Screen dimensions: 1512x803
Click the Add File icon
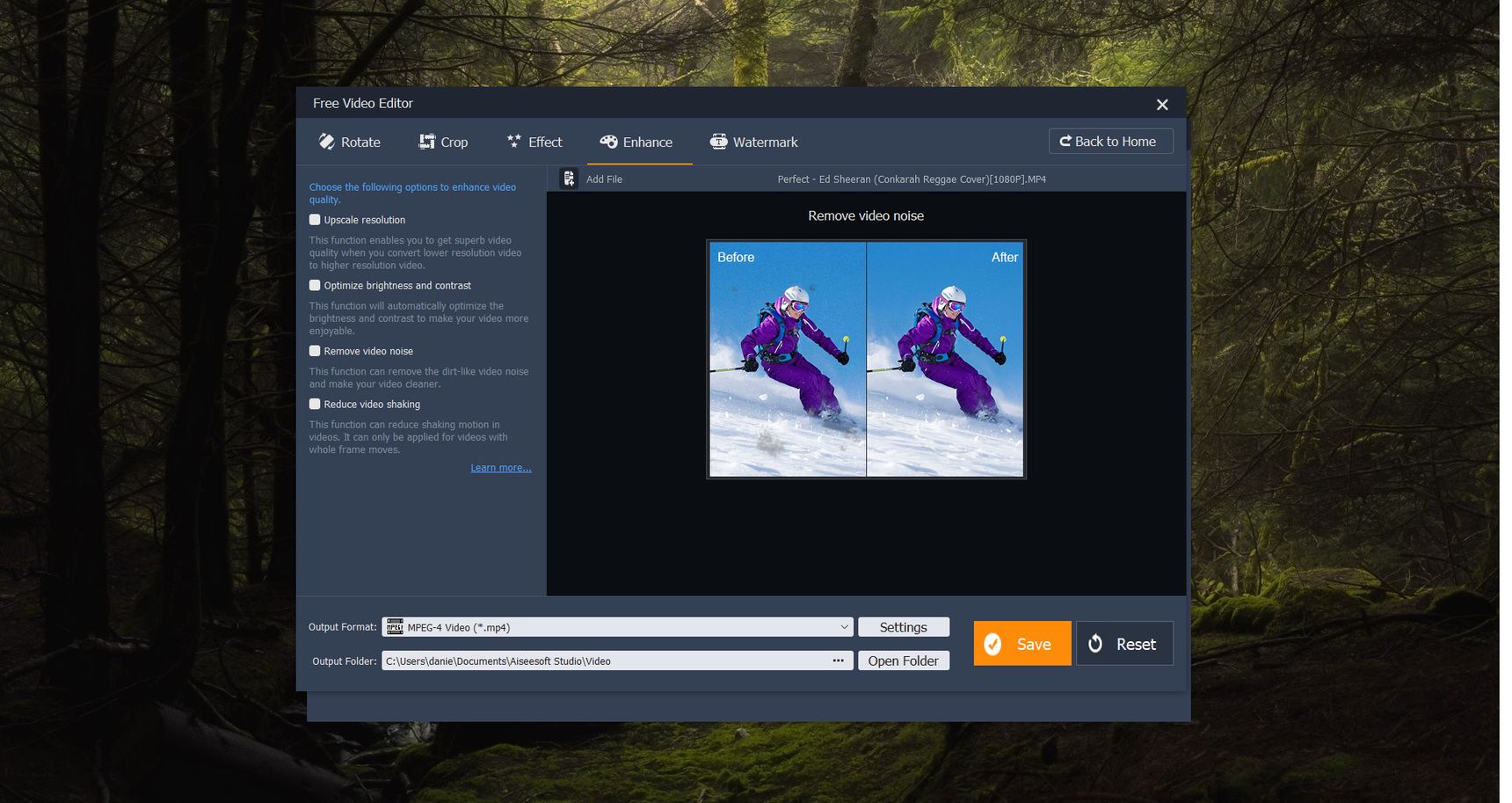(569, 179)
